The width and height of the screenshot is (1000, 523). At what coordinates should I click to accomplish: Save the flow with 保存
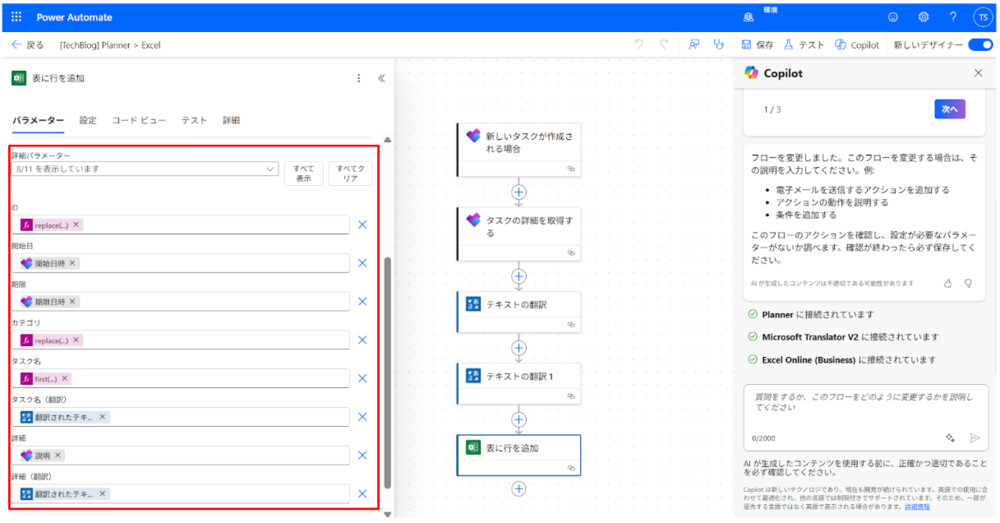(758, 45)
